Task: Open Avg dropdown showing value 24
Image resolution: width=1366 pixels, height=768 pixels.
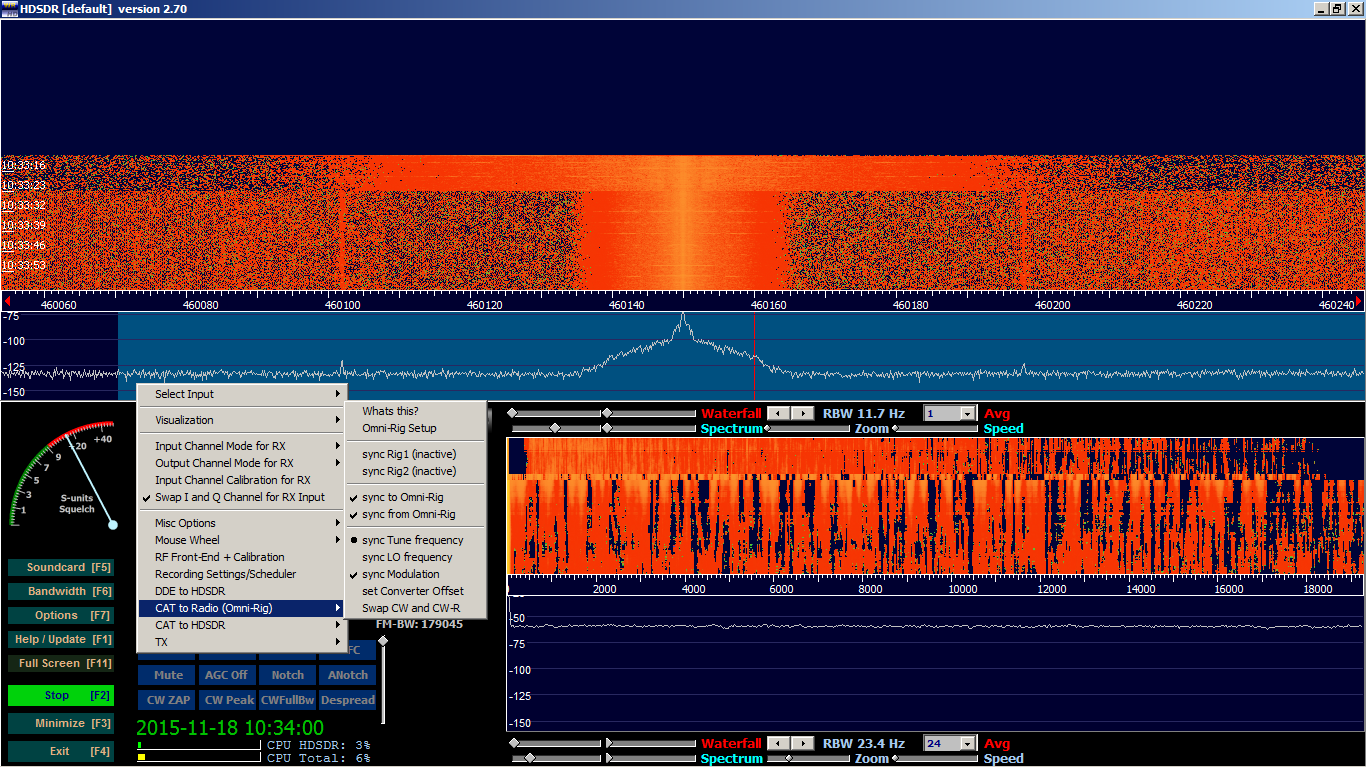Action: [x=967, y=743]
